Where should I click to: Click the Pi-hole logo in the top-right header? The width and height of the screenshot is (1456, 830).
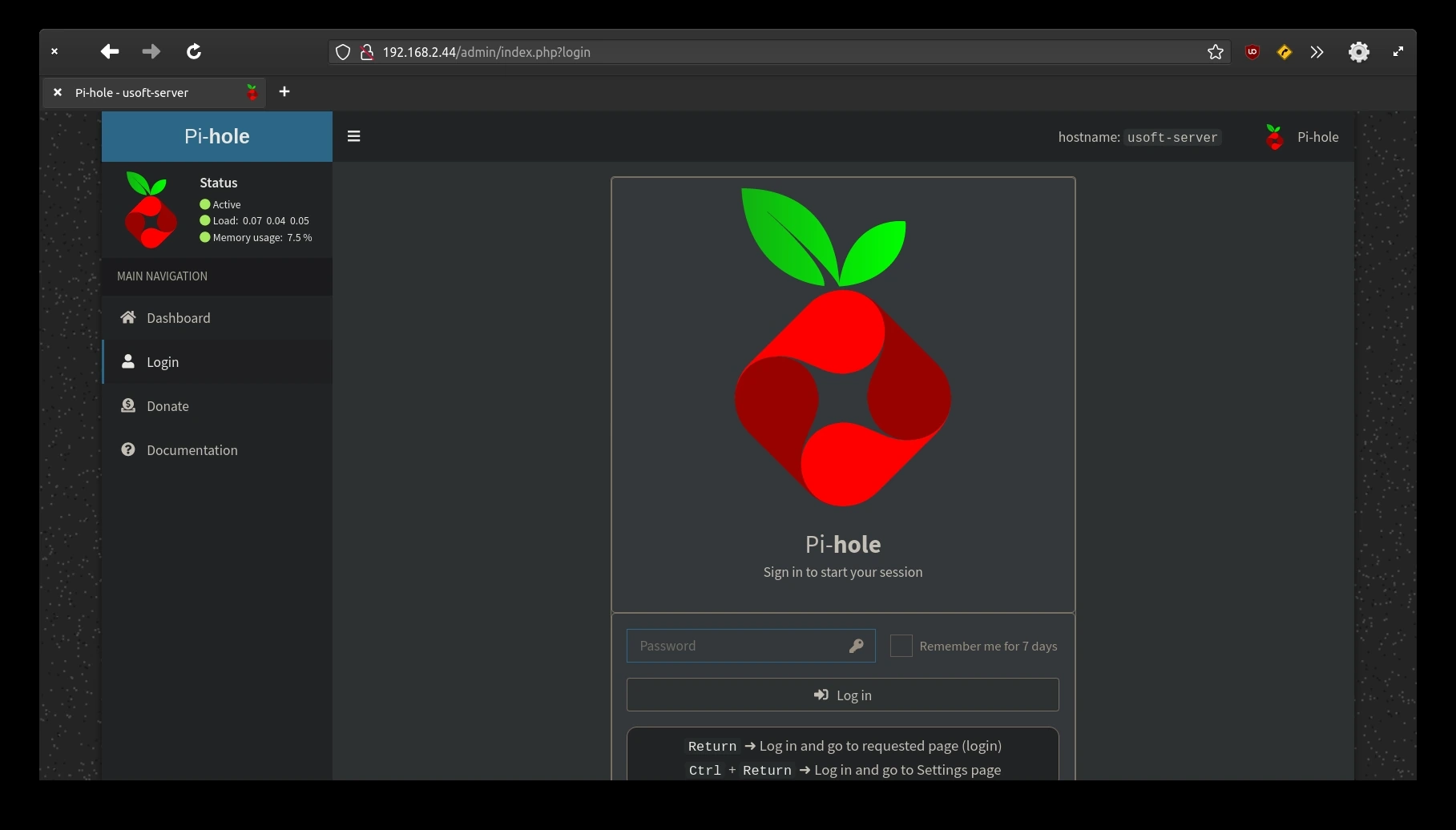click(x=1274, y=137)
